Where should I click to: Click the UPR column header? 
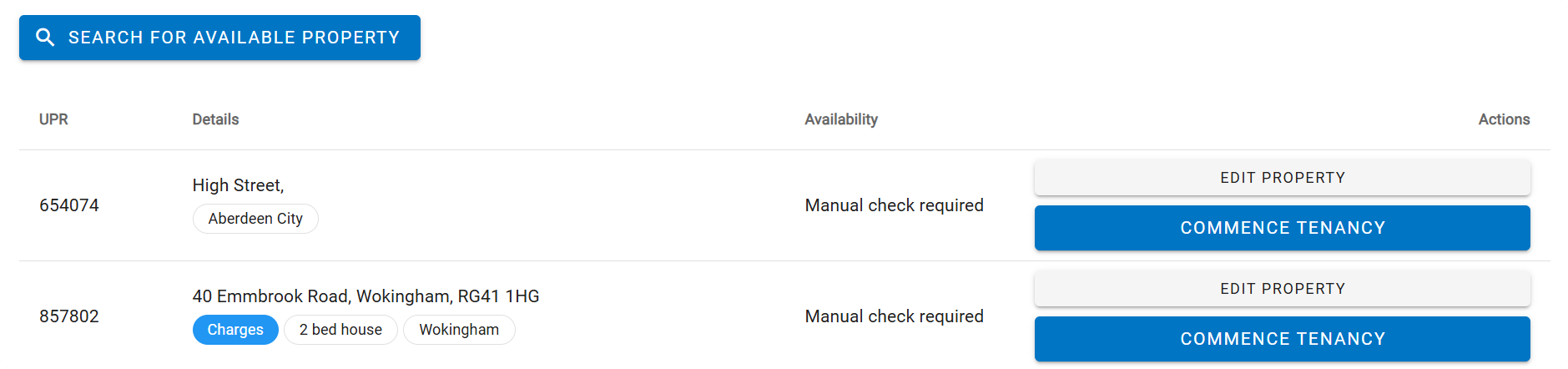tap(53, 119)
